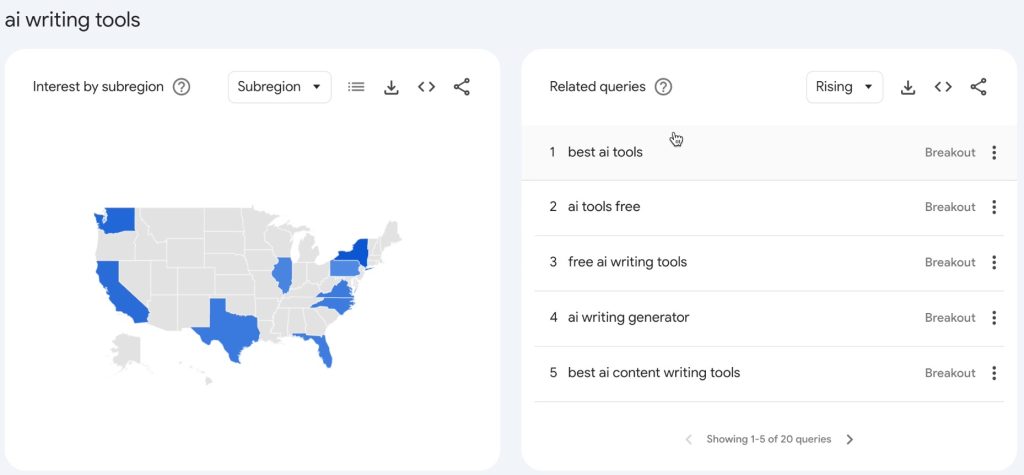
Task: Open help for Related queries
Action: point(663,87)
